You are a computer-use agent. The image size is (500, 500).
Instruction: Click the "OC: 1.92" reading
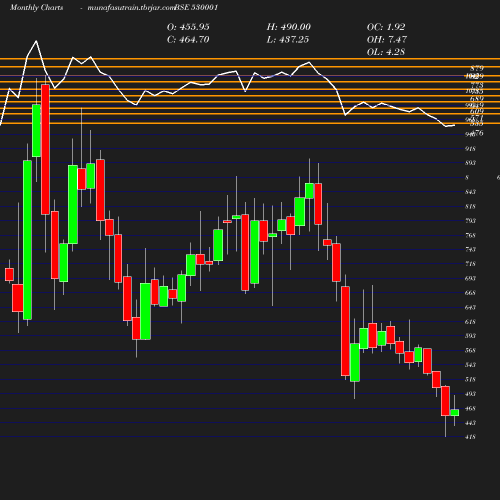[x=386, y=27]
